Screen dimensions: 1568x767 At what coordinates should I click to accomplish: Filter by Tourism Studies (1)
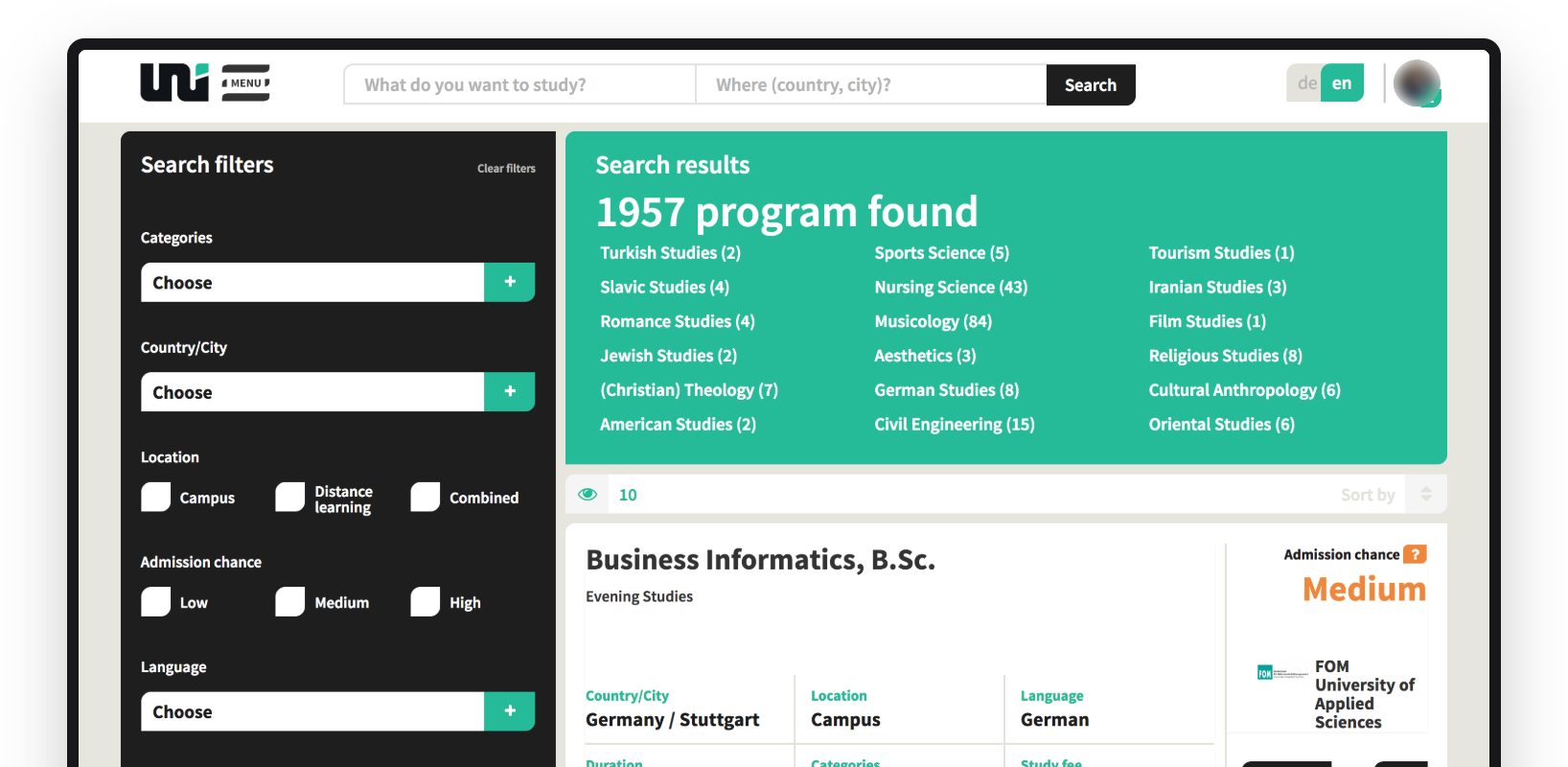tap(1221, 252)
